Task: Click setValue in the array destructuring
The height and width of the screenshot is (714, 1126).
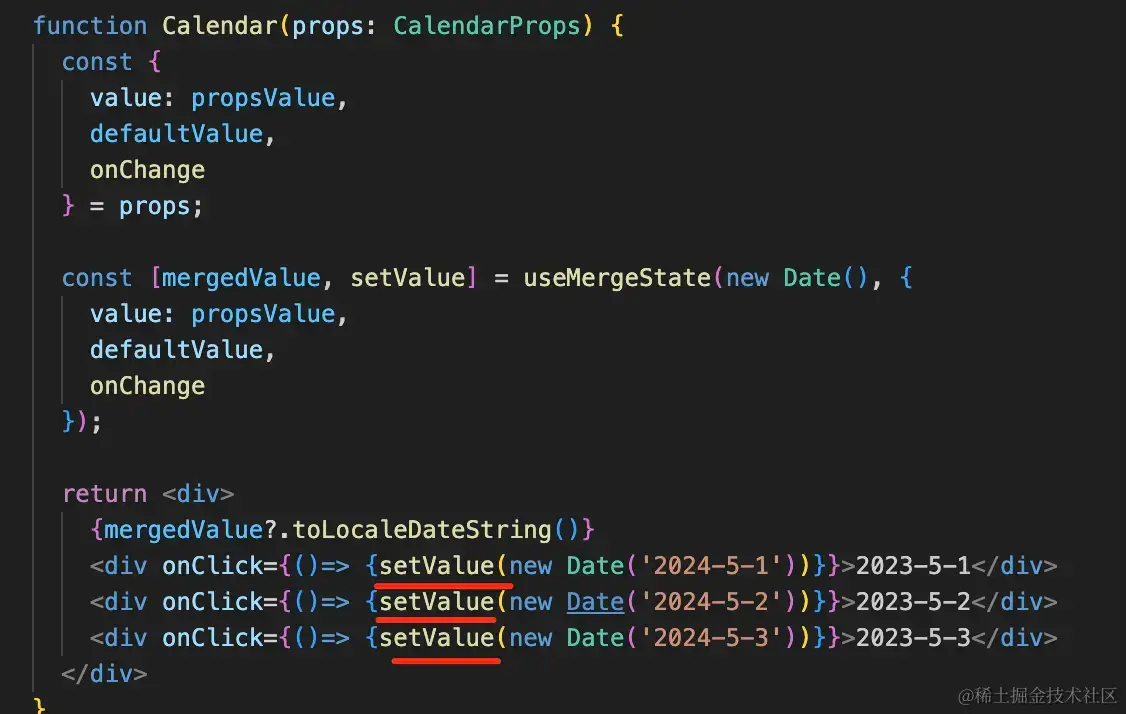Action: 408,278
